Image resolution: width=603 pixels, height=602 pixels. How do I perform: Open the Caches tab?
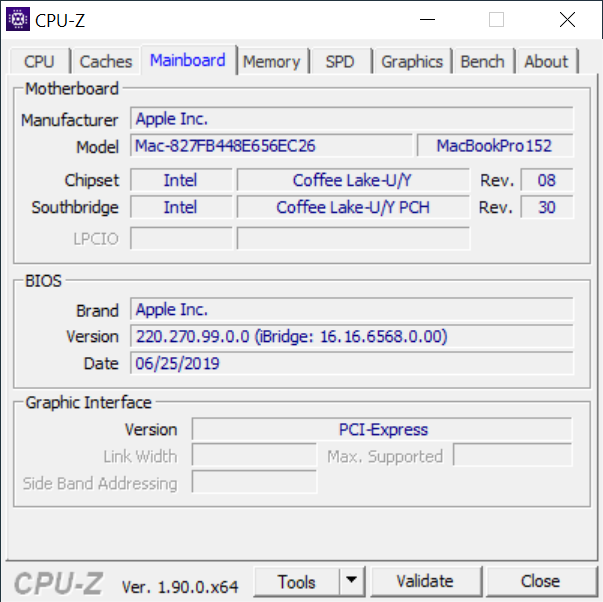[106, 62]
